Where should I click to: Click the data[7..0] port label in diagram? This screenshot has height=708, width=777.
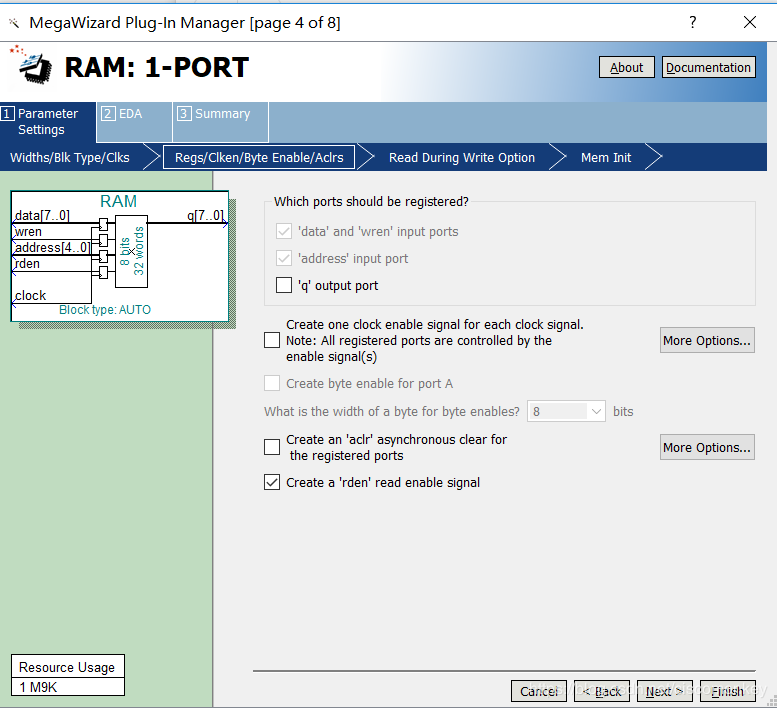point(42,216)
